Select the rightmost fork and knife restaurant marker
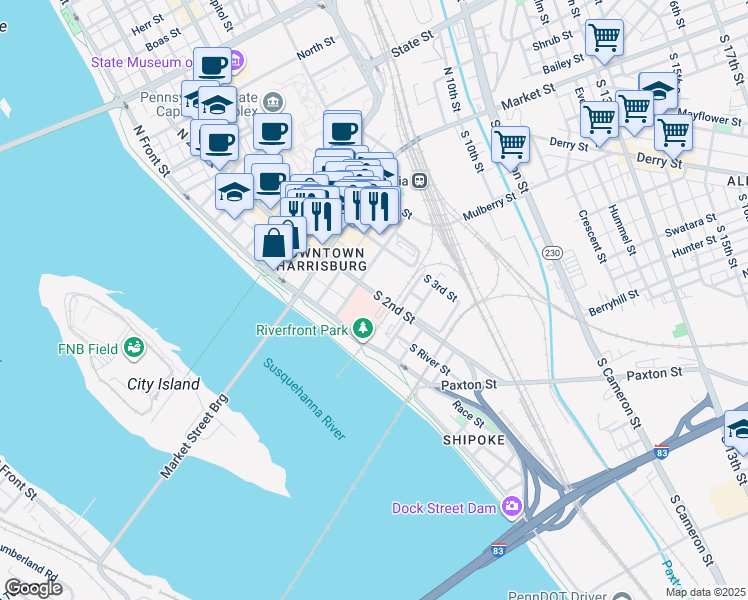748x600 pixels. coord(380,207)
